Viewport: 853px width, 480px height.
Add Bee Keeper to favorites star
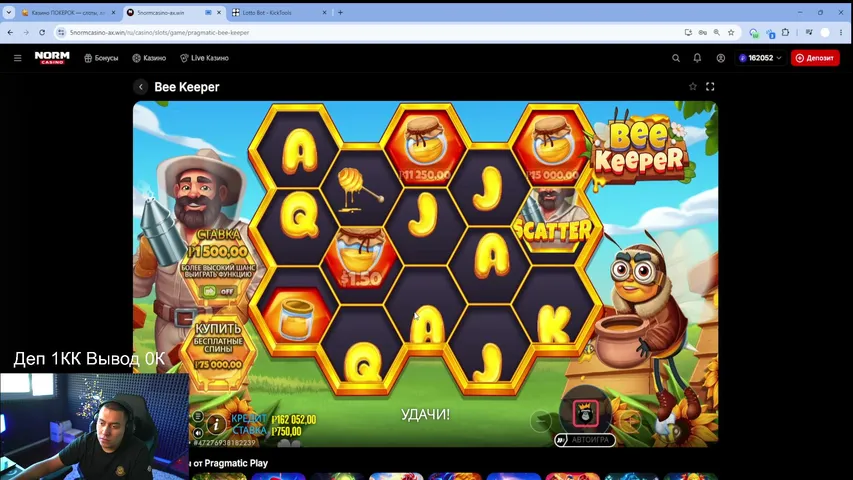coord(693,87)
